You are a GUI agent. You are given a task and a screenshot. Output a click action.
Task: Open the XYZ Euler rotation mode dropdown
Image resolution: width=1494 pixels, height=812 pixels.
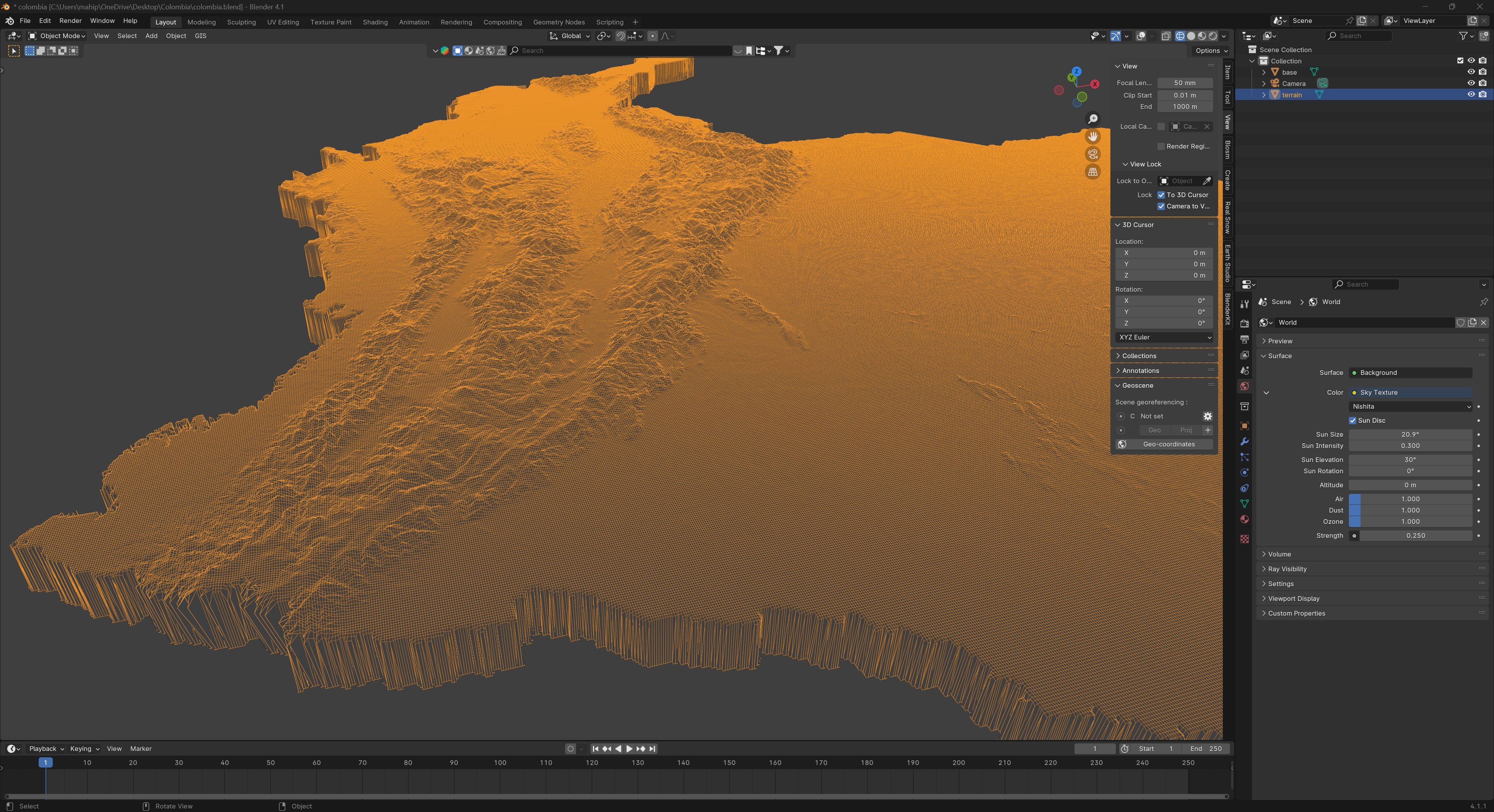tap(1164, 337)
